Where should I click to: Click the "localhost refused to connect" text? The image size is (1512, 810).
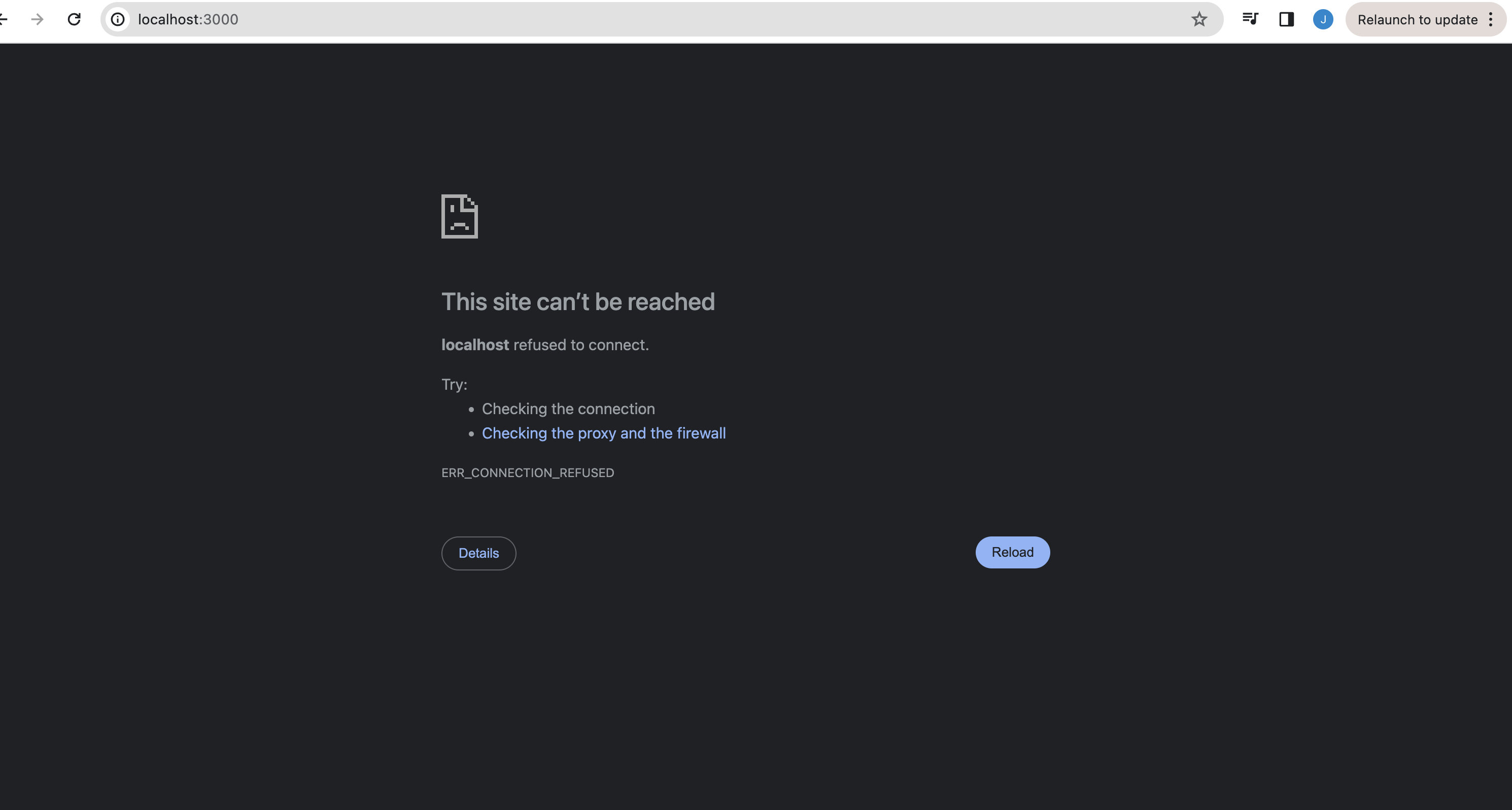(545, 345)
